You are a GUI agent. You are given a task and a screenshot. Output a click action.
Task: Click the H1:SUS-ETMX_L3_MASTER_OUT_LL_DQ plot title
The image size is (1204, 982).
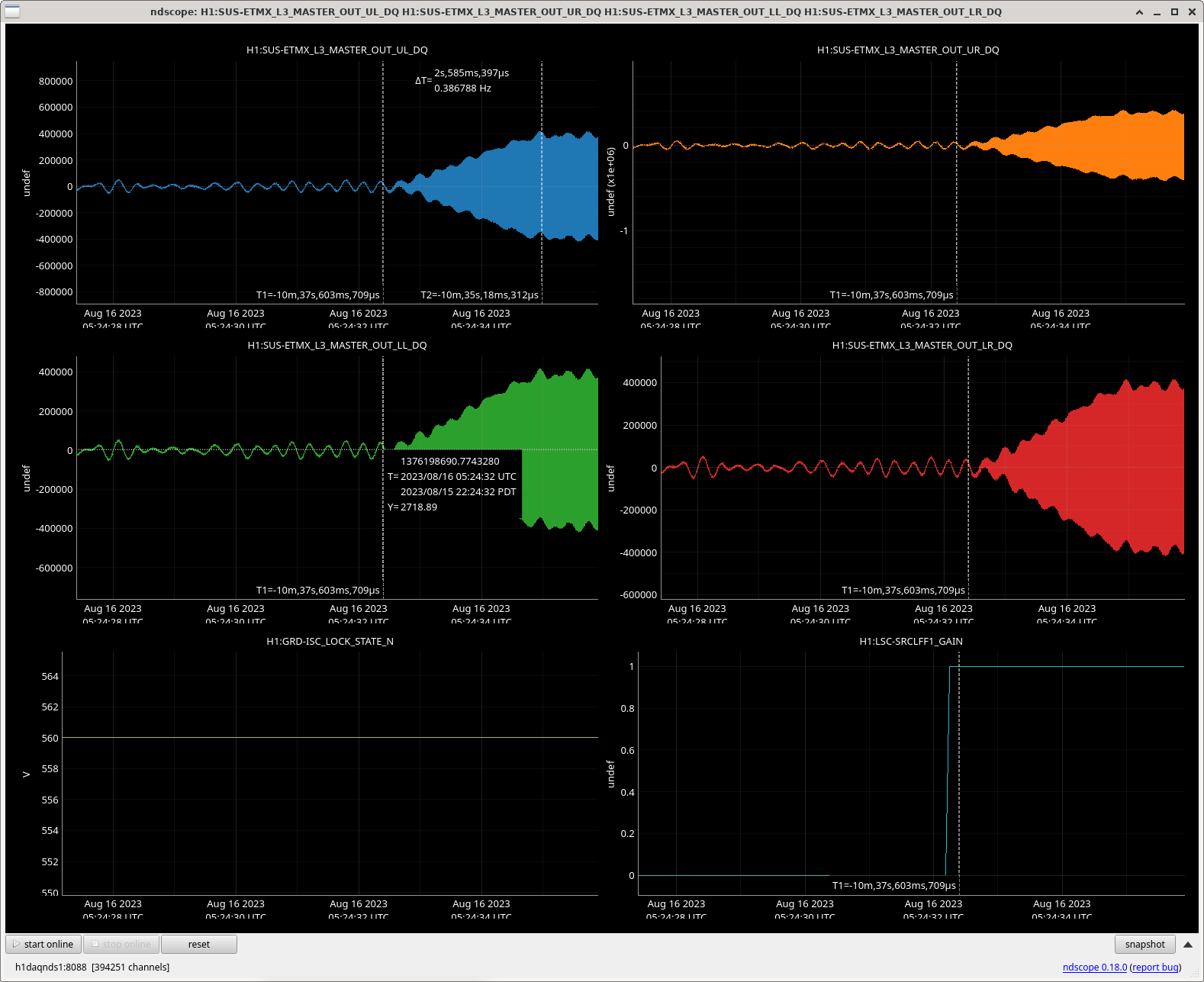pyautogui.click(x=337, y=345)
